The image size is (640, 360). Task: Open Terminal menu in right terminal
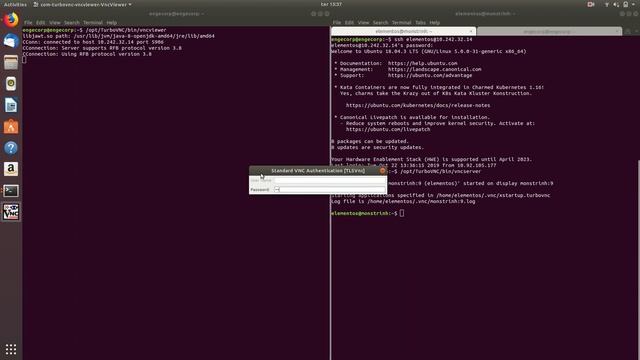click(401, 23)
